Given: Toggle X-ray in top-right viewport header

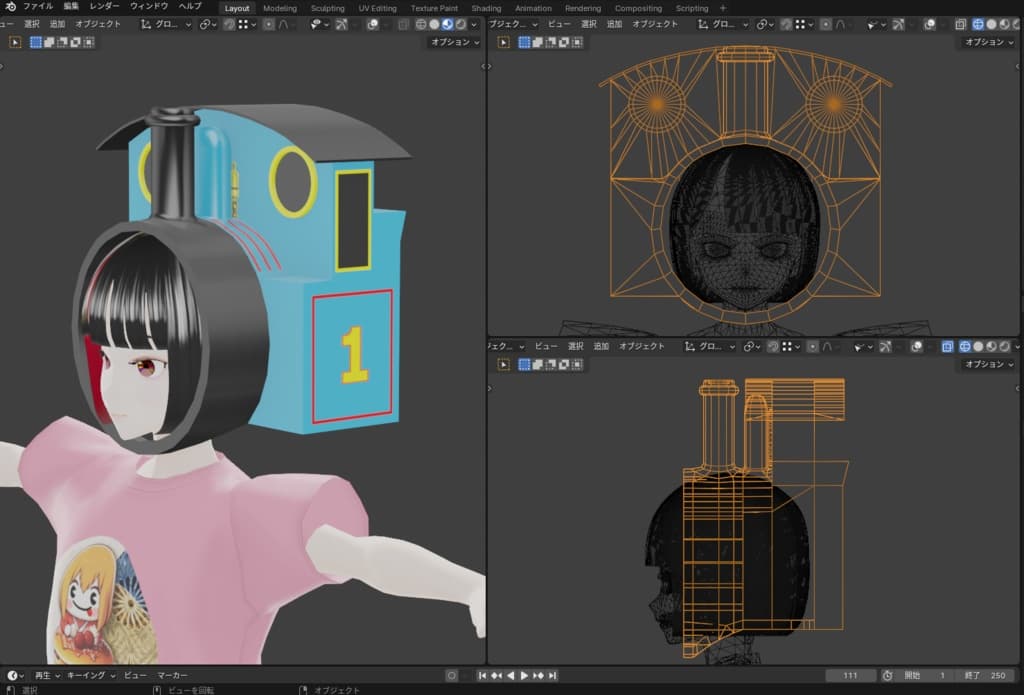Looking at the screenshot, I should (960, 25).
